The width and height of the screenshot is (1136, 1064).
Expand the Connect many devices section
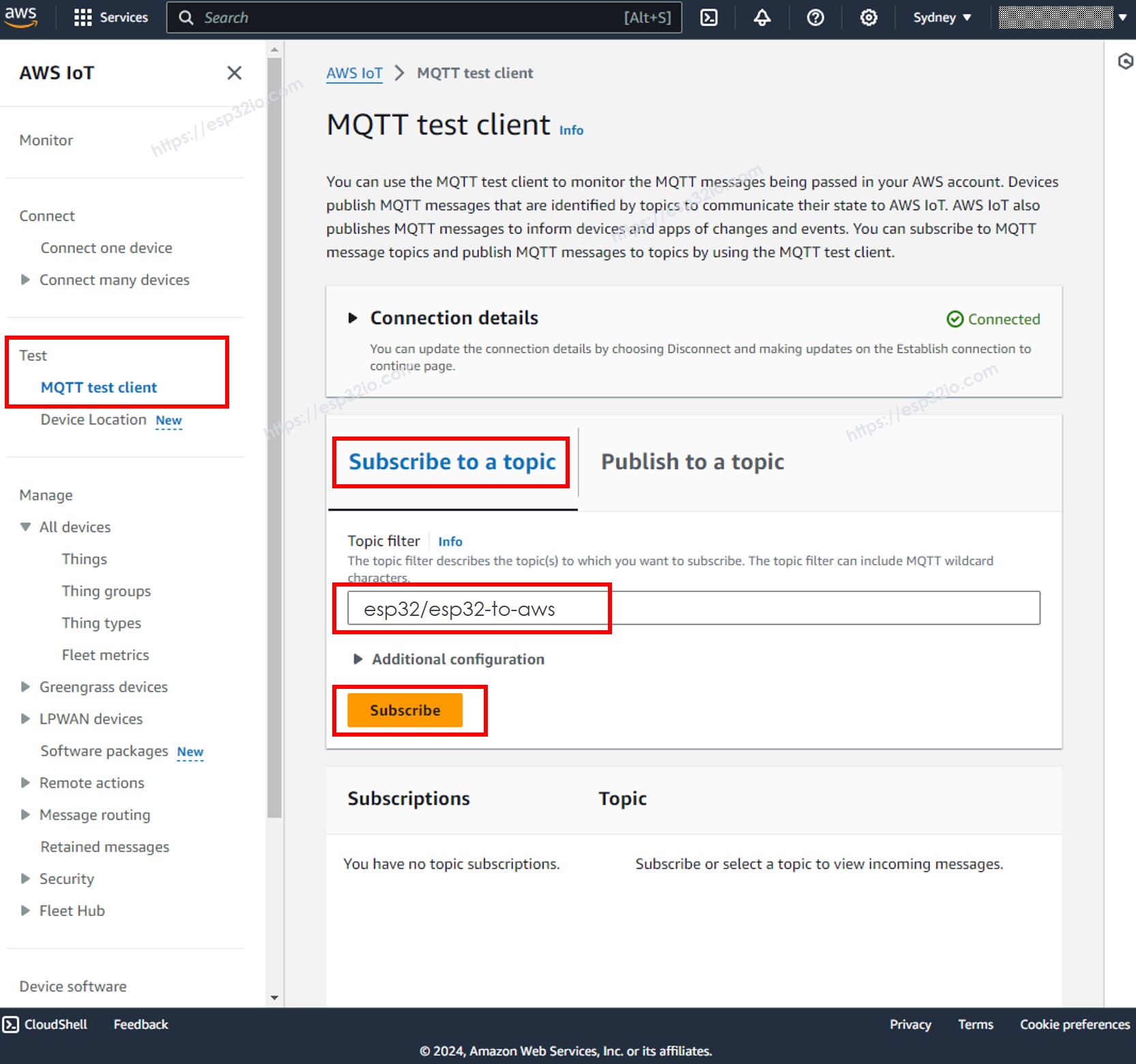(25, 280)
